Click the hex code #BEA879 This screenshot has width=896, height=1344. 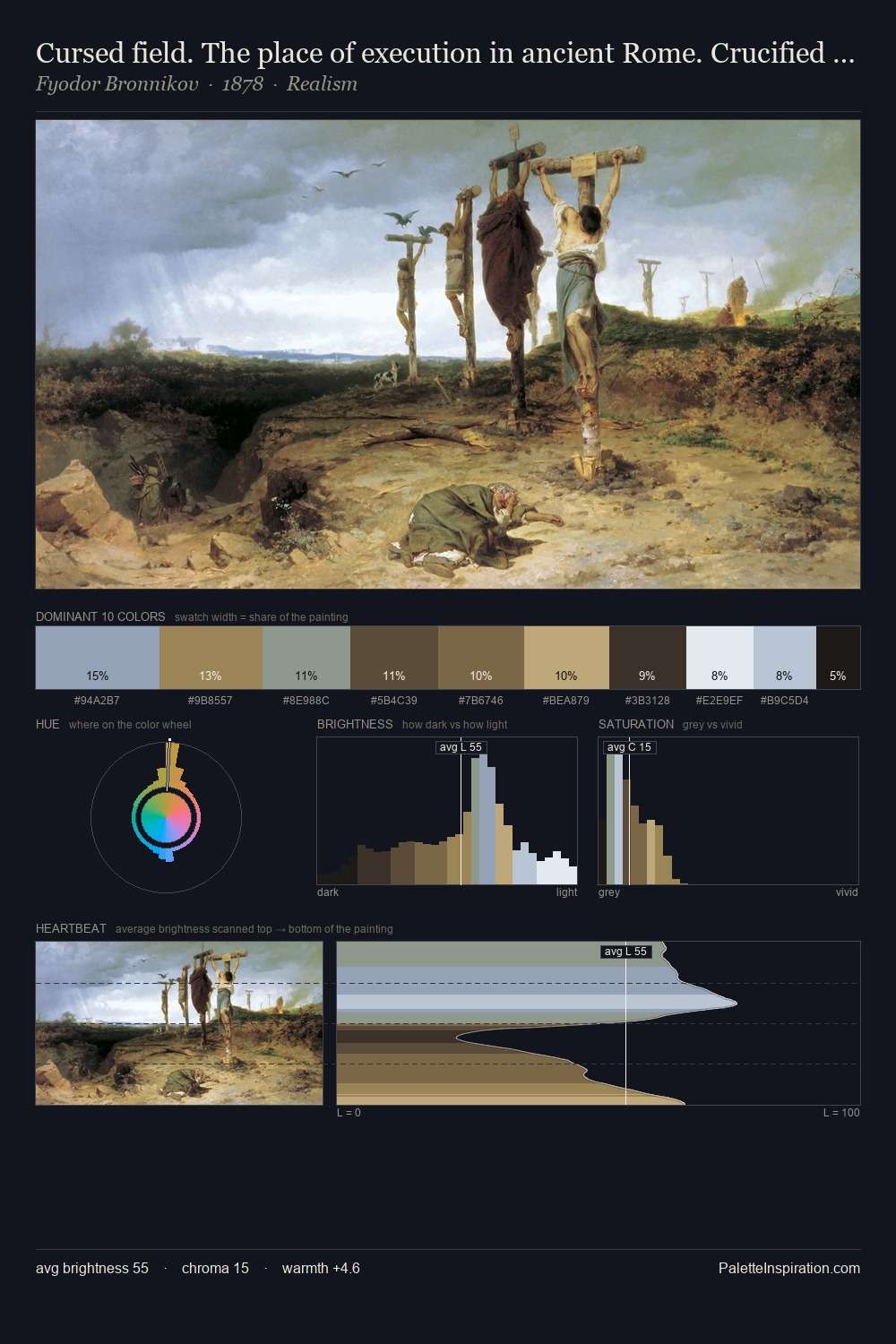click(x=566, y=701)
